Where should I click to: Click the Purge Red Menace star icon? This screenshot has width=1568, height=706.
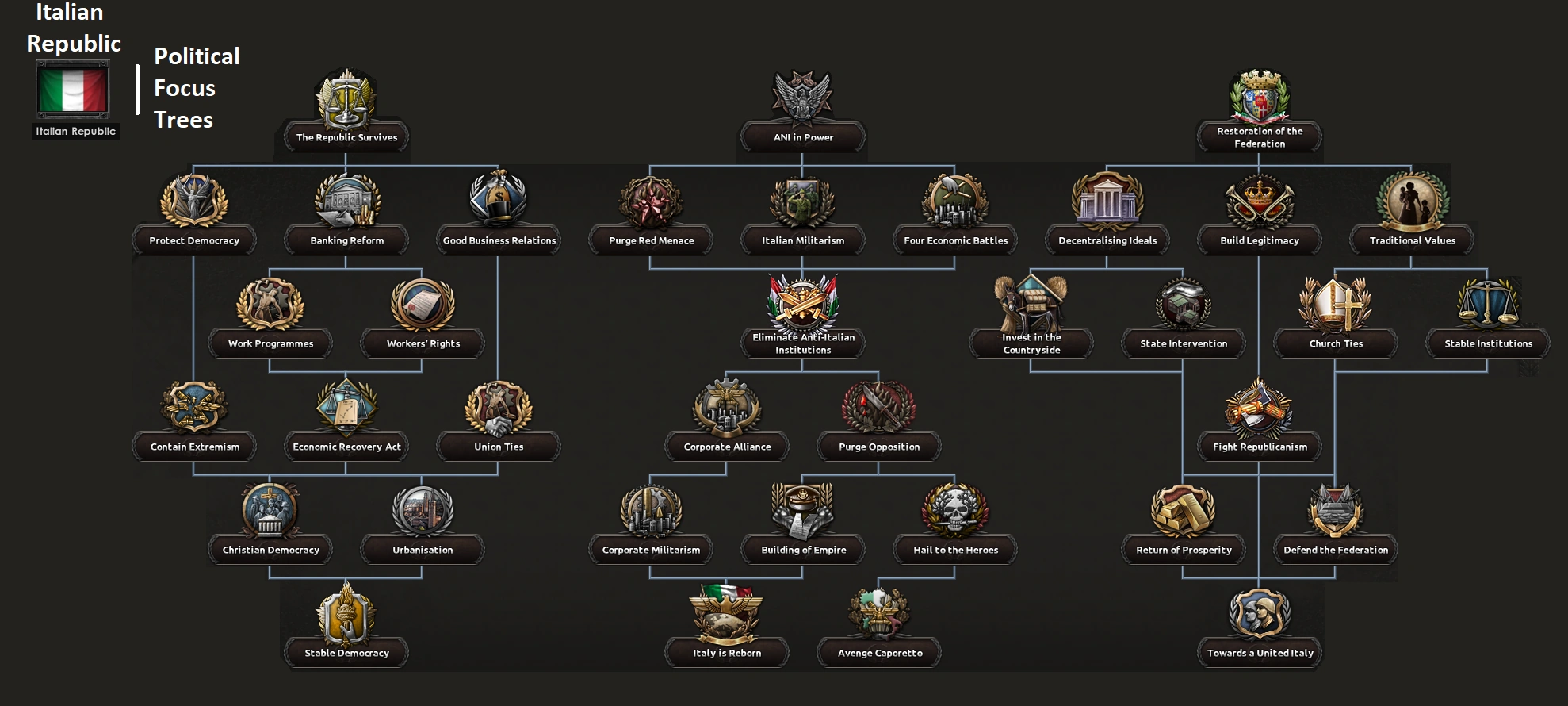pyautogui.click(x=651, y=202)
